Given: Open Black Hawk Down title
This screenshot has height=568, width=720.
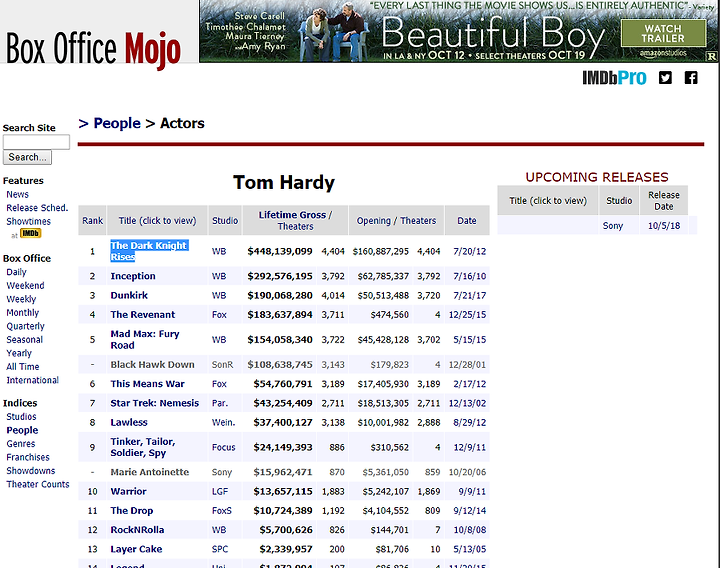Looking at the screenshot, I should click(152, 365).
